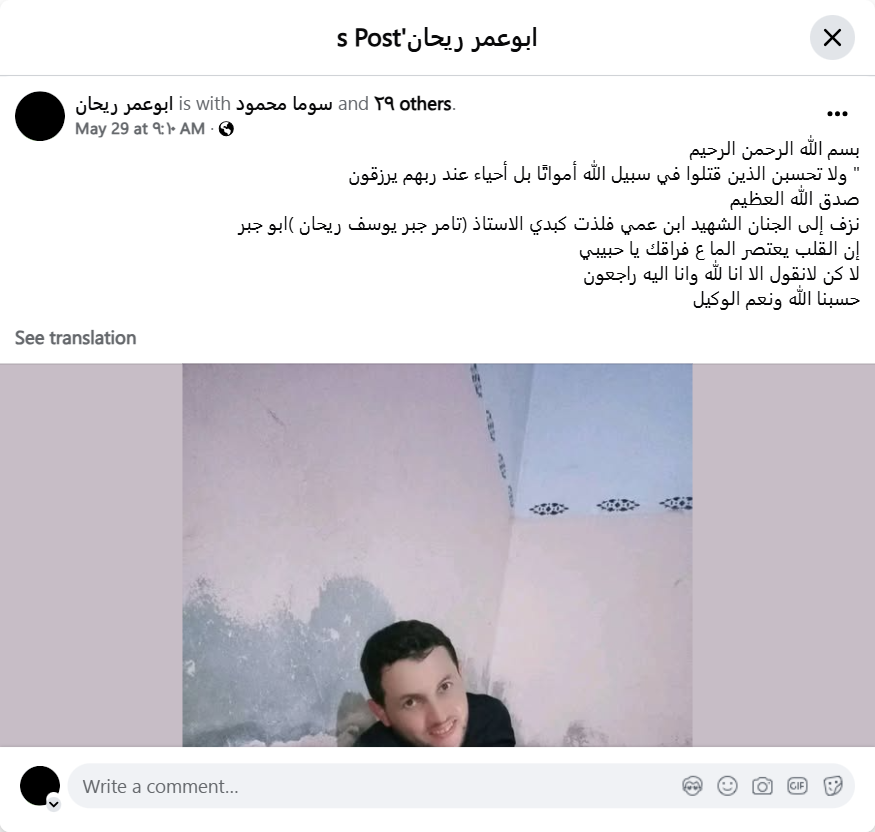875x832 pixels.
Task: Attach a photo using the camera icon
Action: 762,786
